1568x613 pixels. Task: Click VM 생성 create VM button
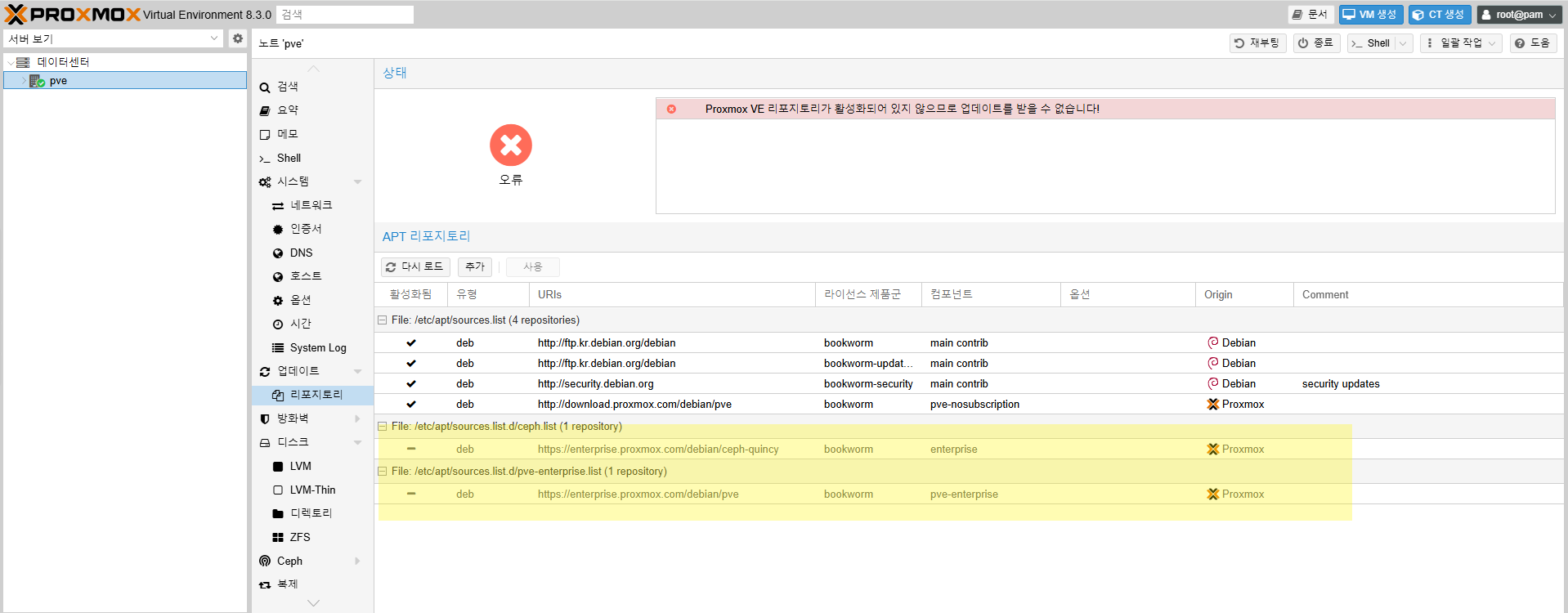tap(1371, 15)
